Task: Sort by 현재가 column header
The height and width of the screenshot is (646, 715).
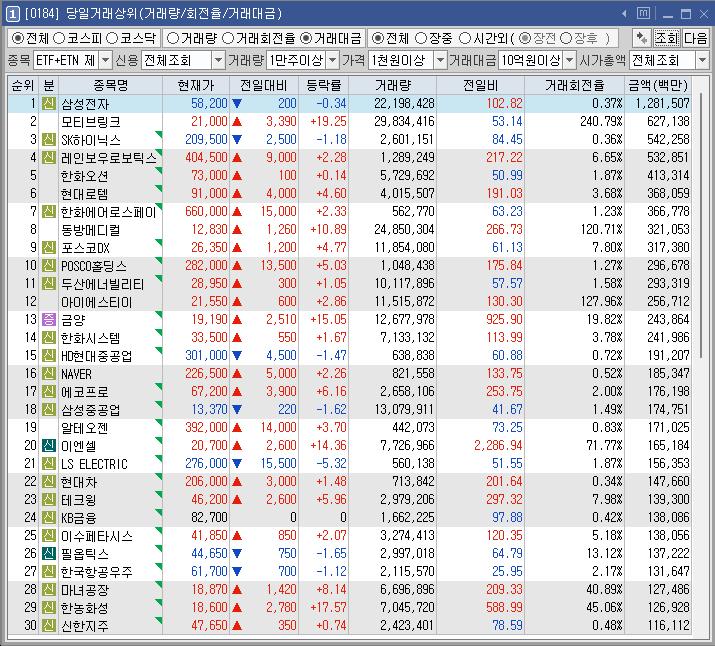Action: pyautogui.click(x=196, y=85)
